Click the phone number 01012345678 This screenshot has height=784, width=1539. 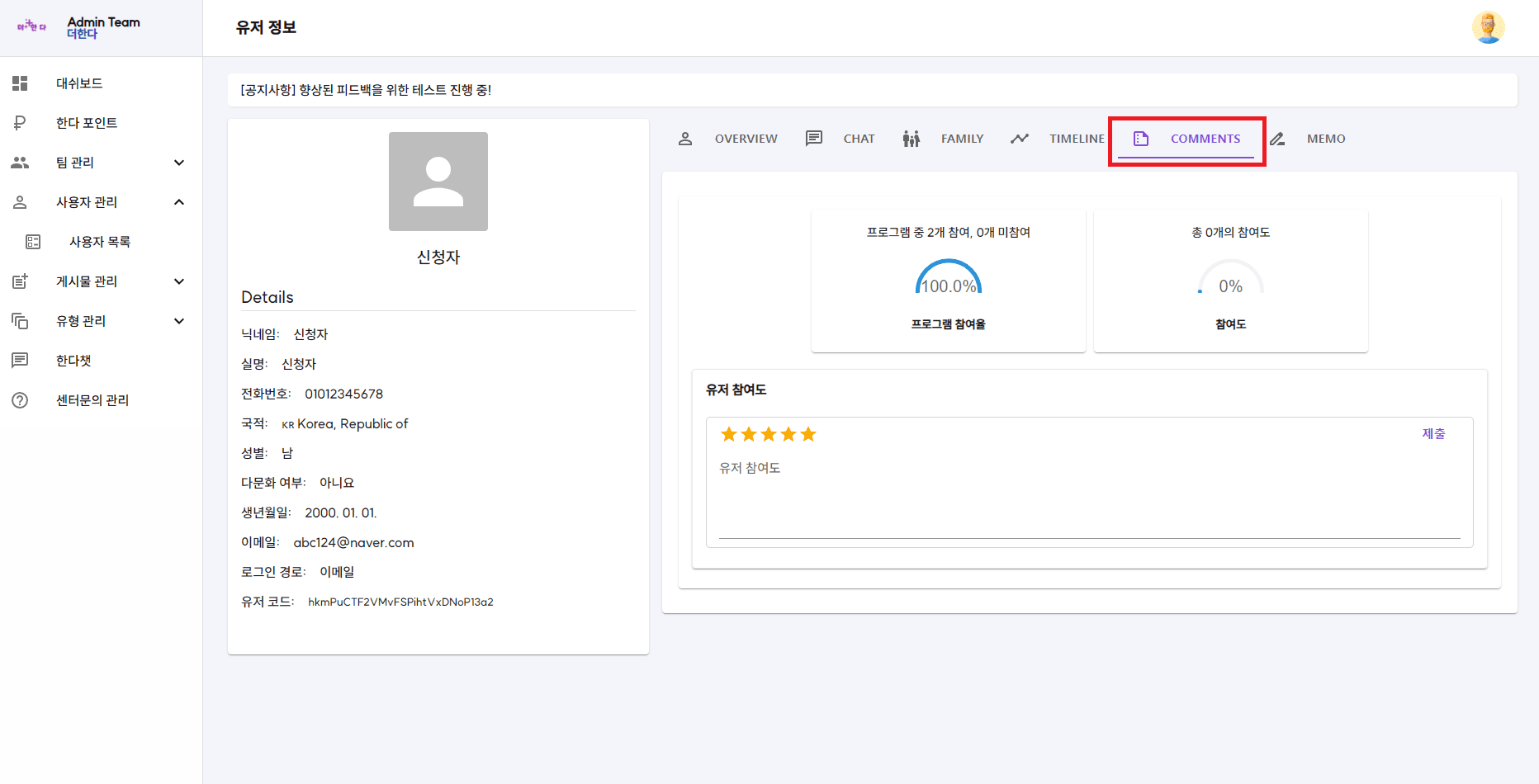click(344, 394)
